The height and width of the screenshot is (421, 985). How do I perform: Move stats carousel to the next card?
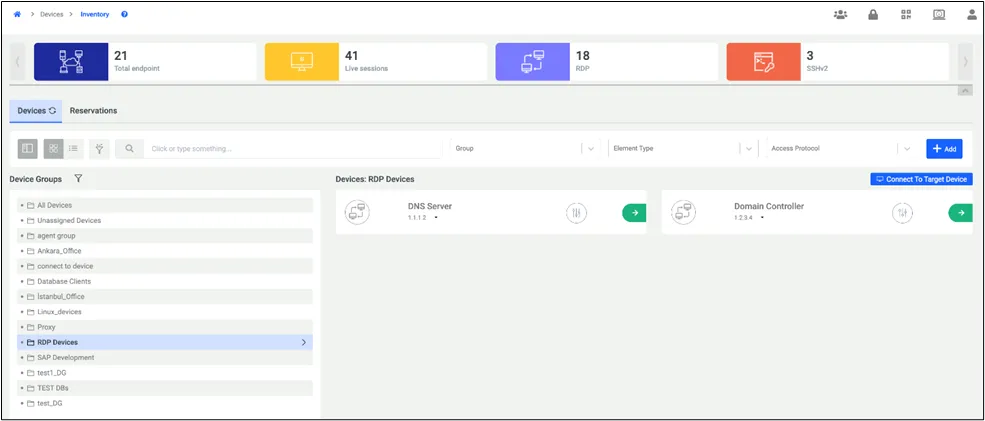click(x=966, y=62)
